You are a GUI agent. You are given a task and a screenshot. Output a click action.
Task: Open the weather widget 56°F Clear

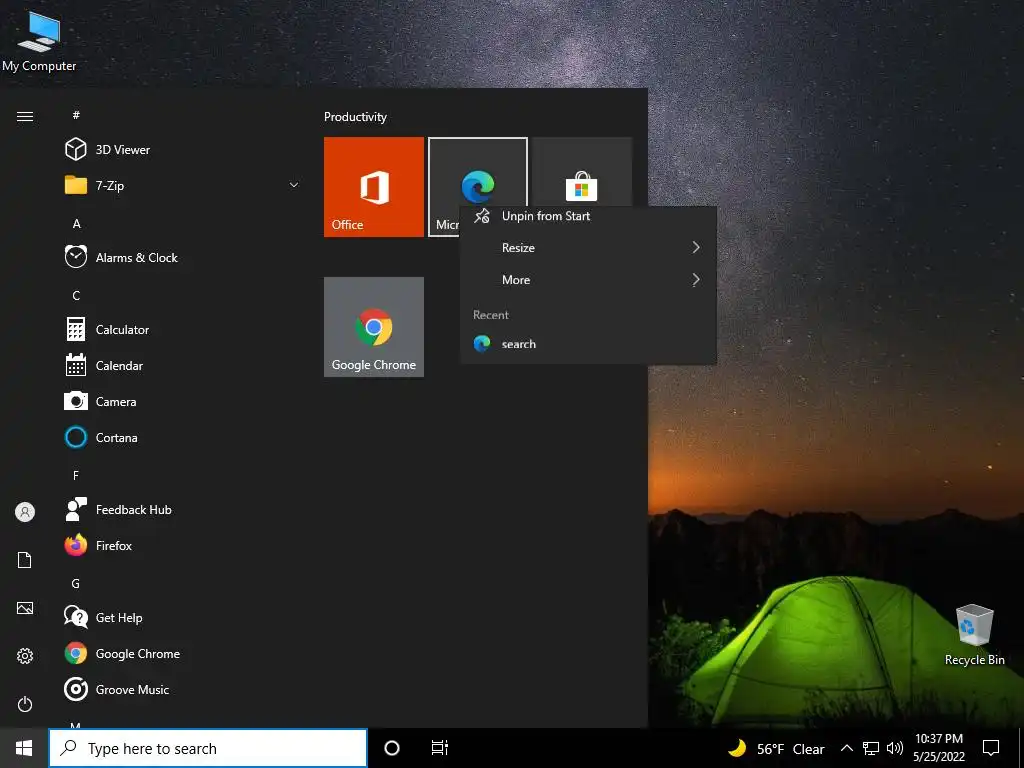[776, 748]
